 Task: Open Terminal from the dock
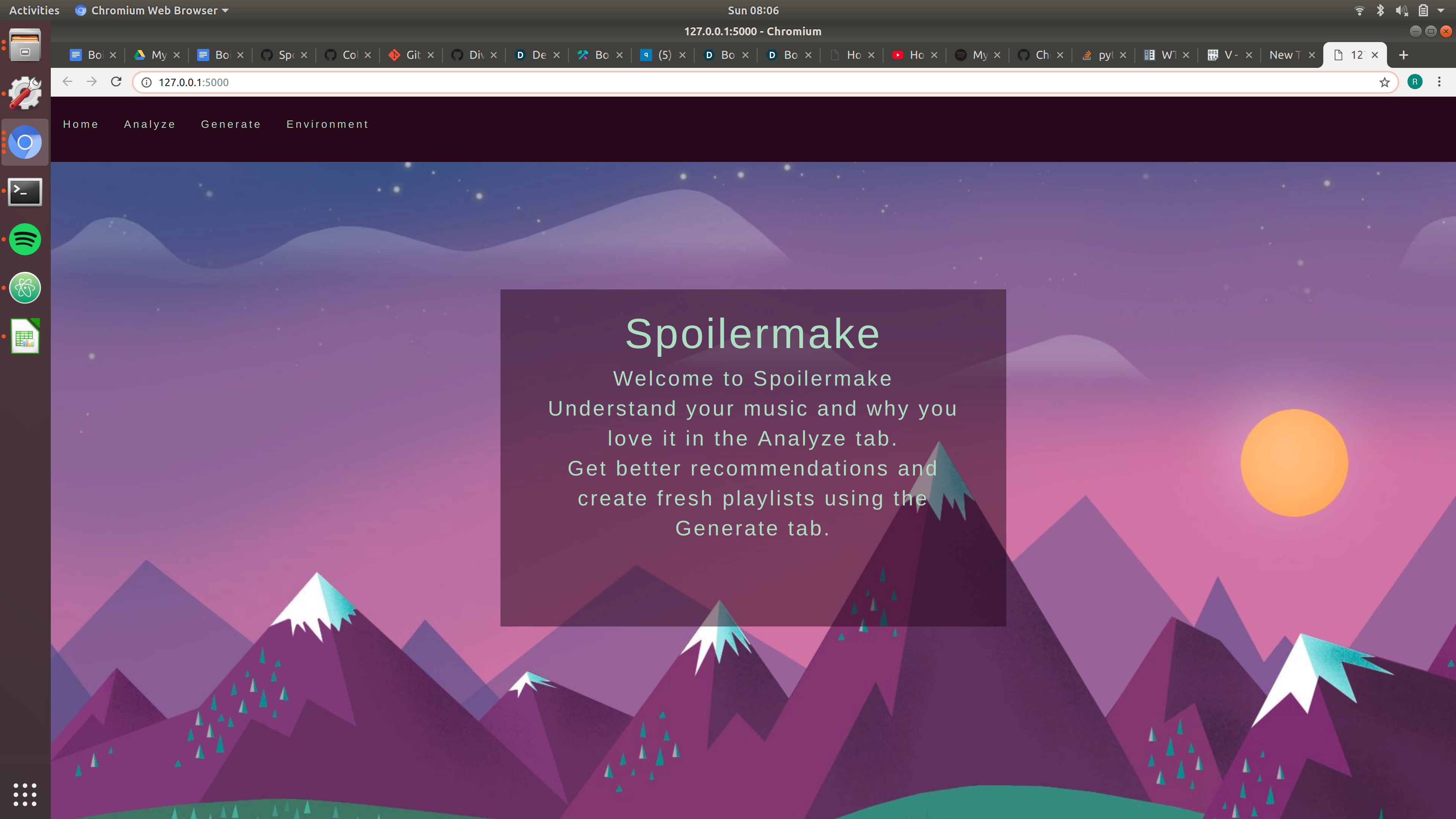[x=25, y=191]
